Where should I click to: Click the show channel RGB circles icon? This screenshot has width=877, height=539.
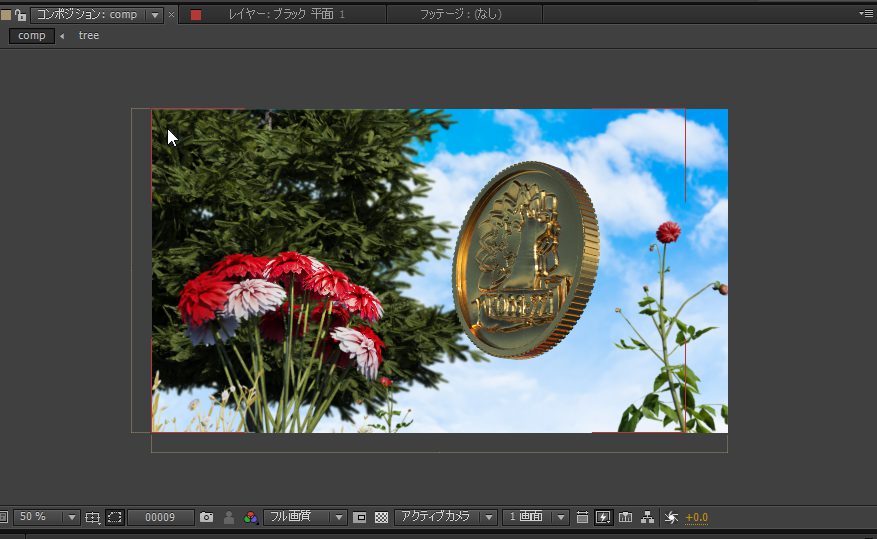[250, 517]
